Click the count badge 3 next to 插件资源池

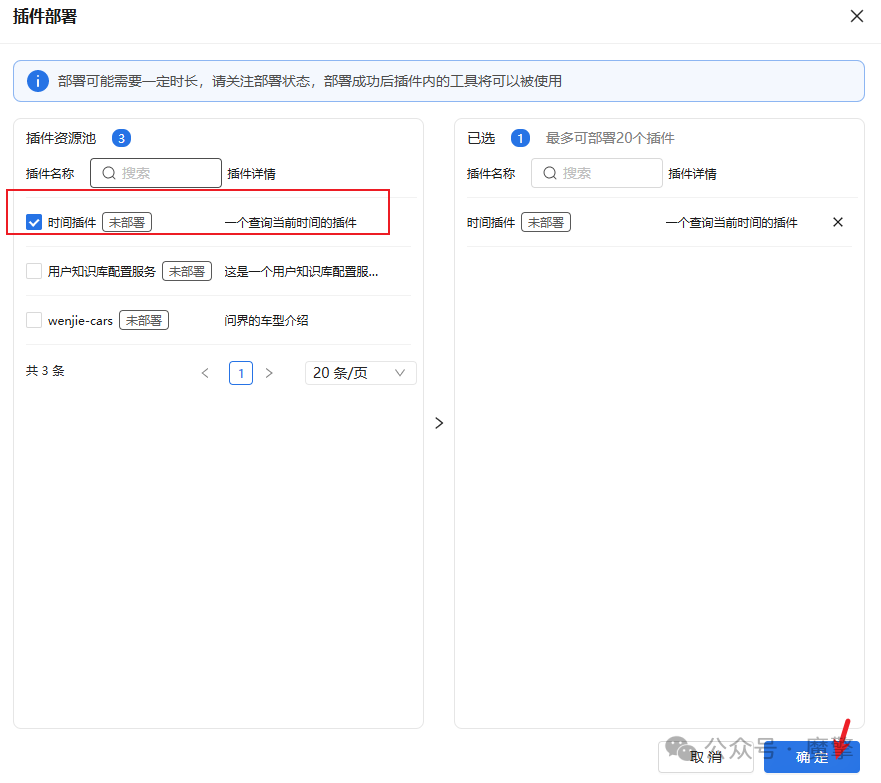click(121, 138)
